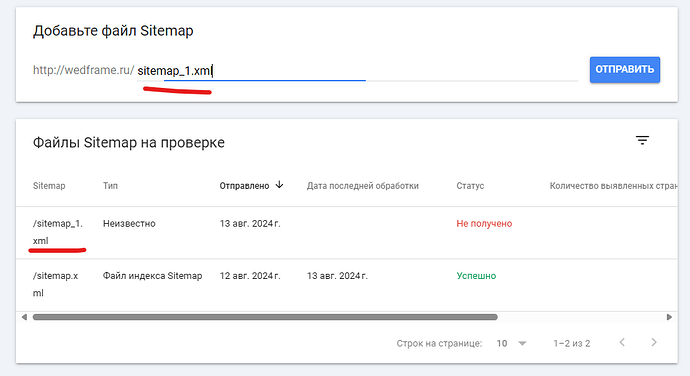Click the http://wedframe.ru/ prefix text
This screenshot has width=690, height=376.
(83, 70)
